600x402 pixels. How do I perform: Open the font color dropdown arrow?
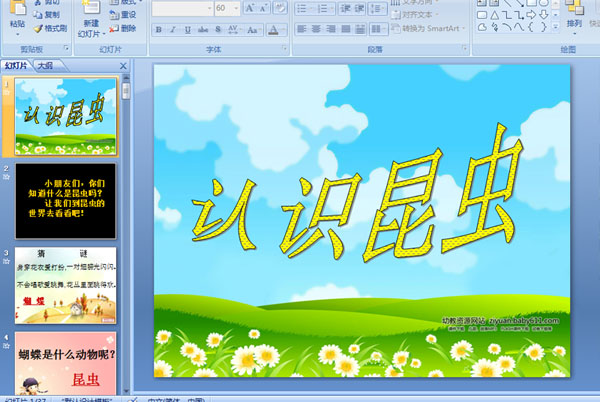(283, 29)
